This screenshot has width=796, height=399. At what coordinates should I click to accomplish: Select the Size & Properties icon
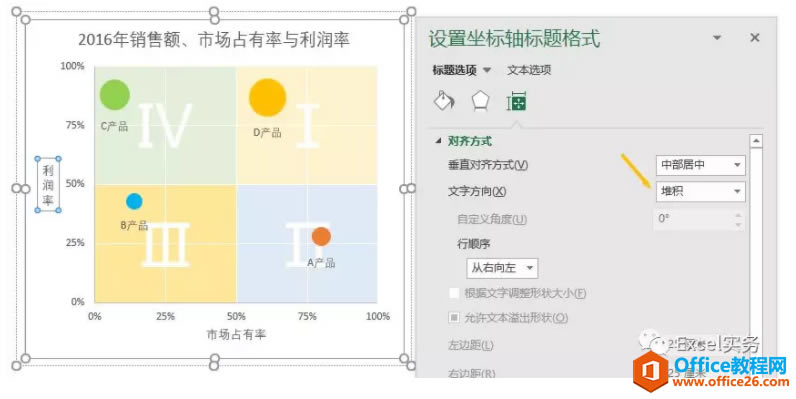point(517,102)
